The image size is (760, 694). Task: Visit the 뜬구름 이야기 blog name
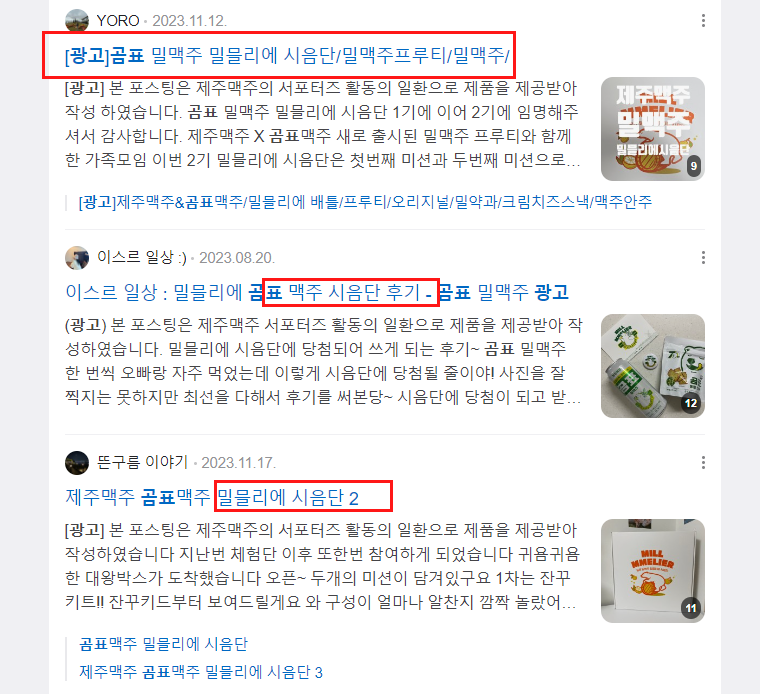coord(142,462)
